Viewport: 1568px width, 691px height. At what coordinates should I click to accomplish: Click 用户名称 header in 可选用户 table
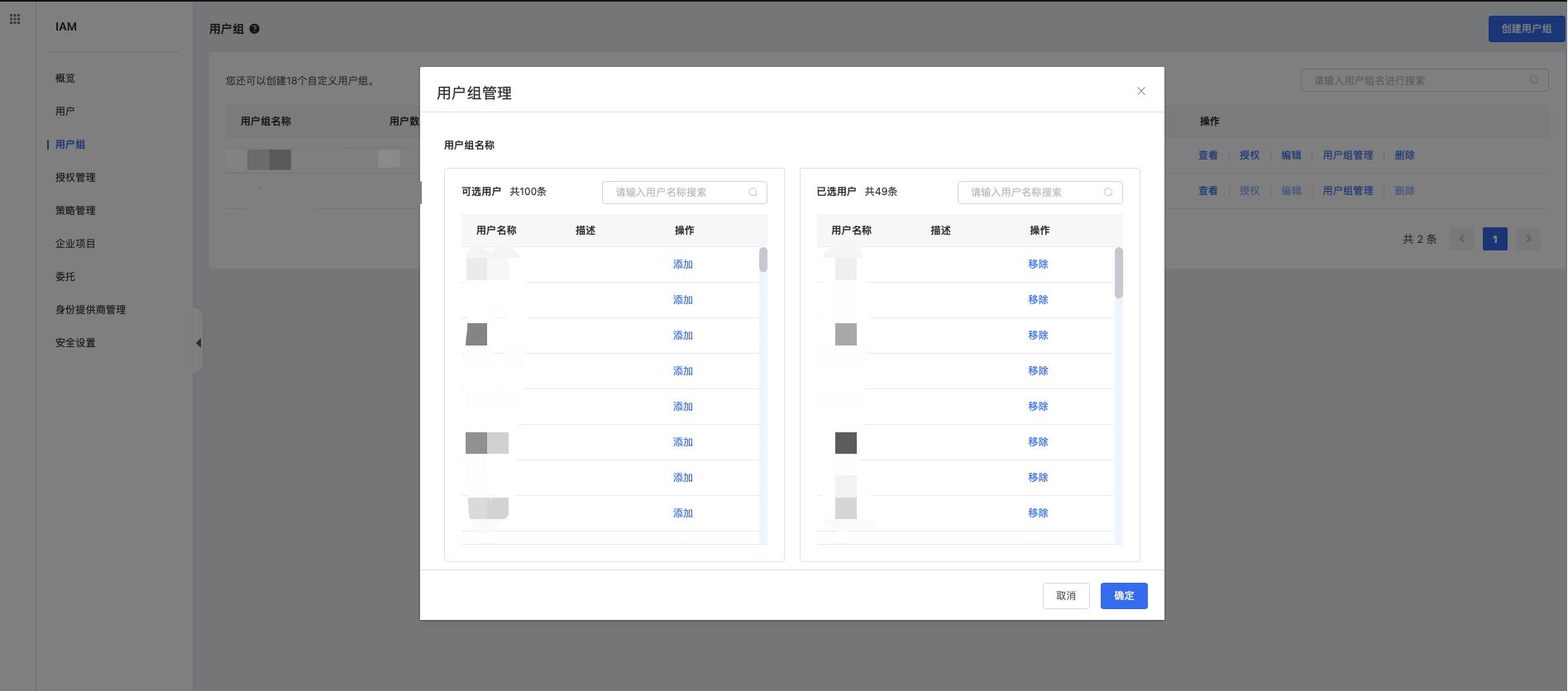[x=496, y=231]
